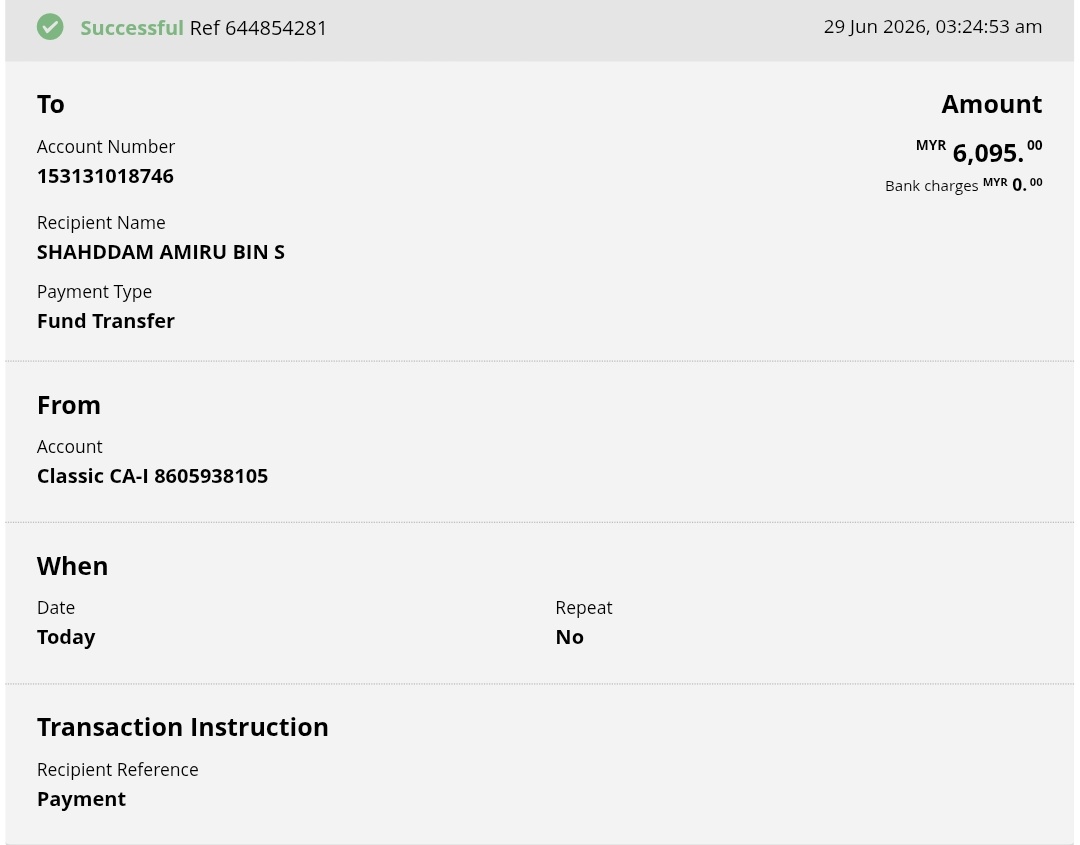Select source account Classic CA-I 8605938105
Screen dimensions: 1080x845
tap(152, 476)
